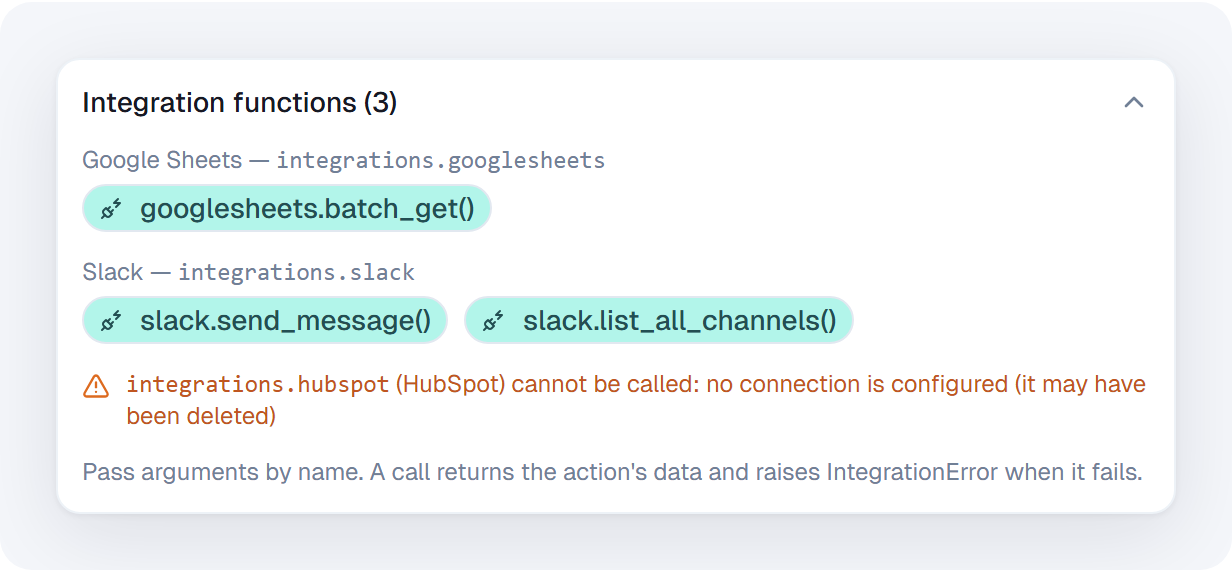The image size is (1232, 570).
Task: Click plug icon on slack.list_all_channels() chip
Action: 494,321
